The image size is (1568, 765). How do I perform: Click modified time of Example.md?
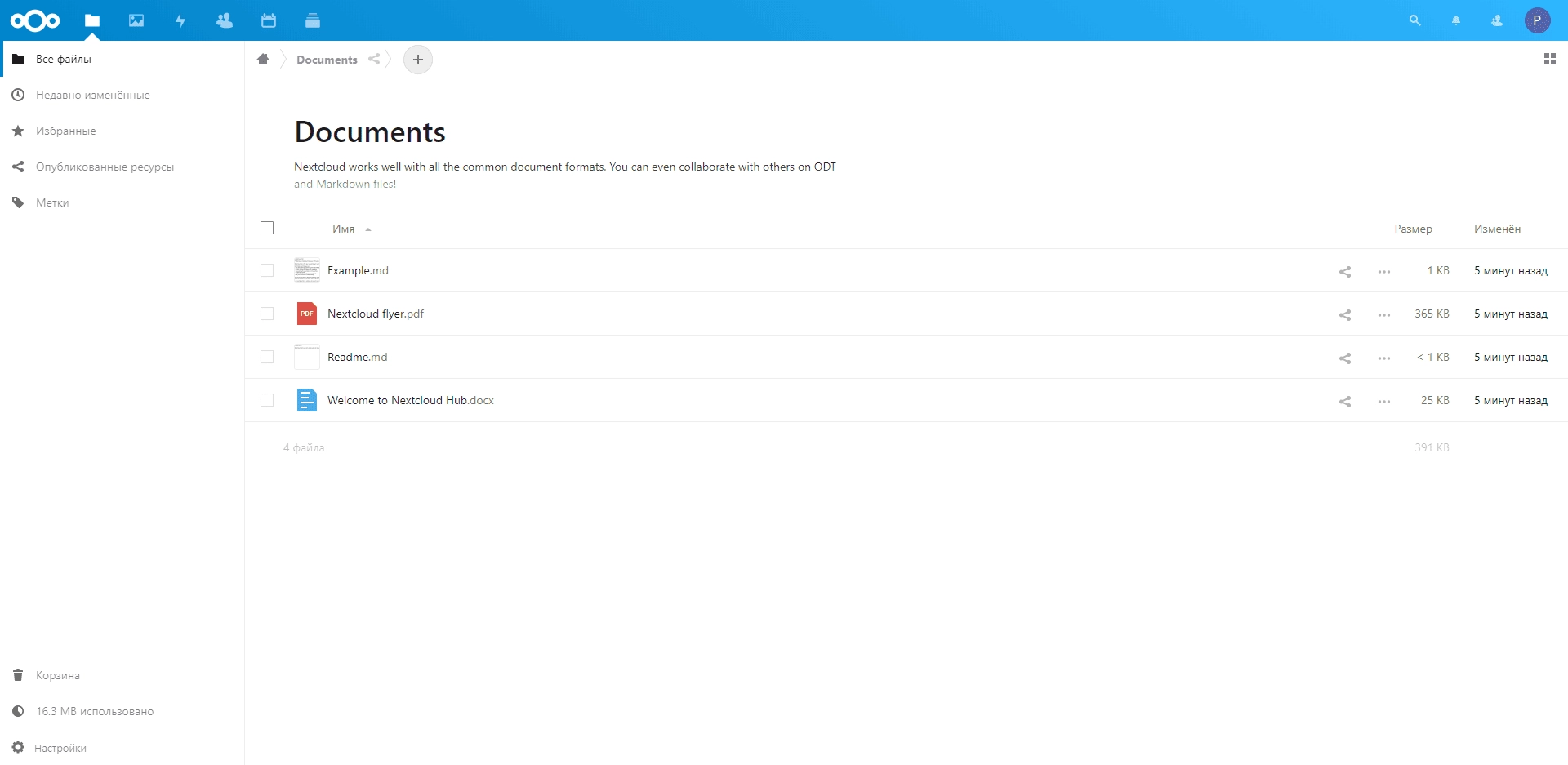coord(1510,270)
